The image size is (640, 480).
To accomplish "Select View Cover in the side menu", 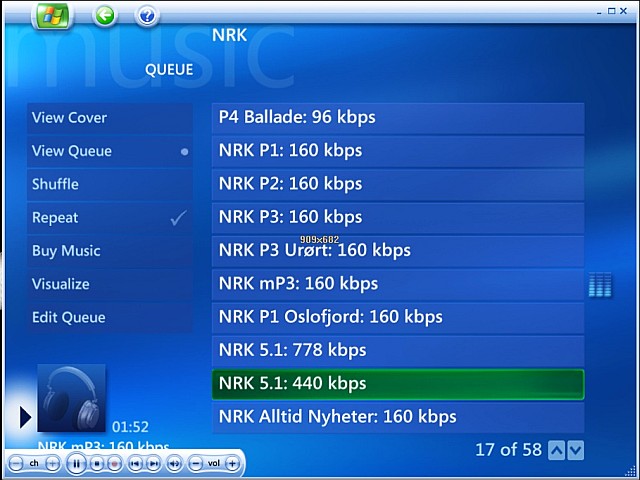I will tap(110, 118).
